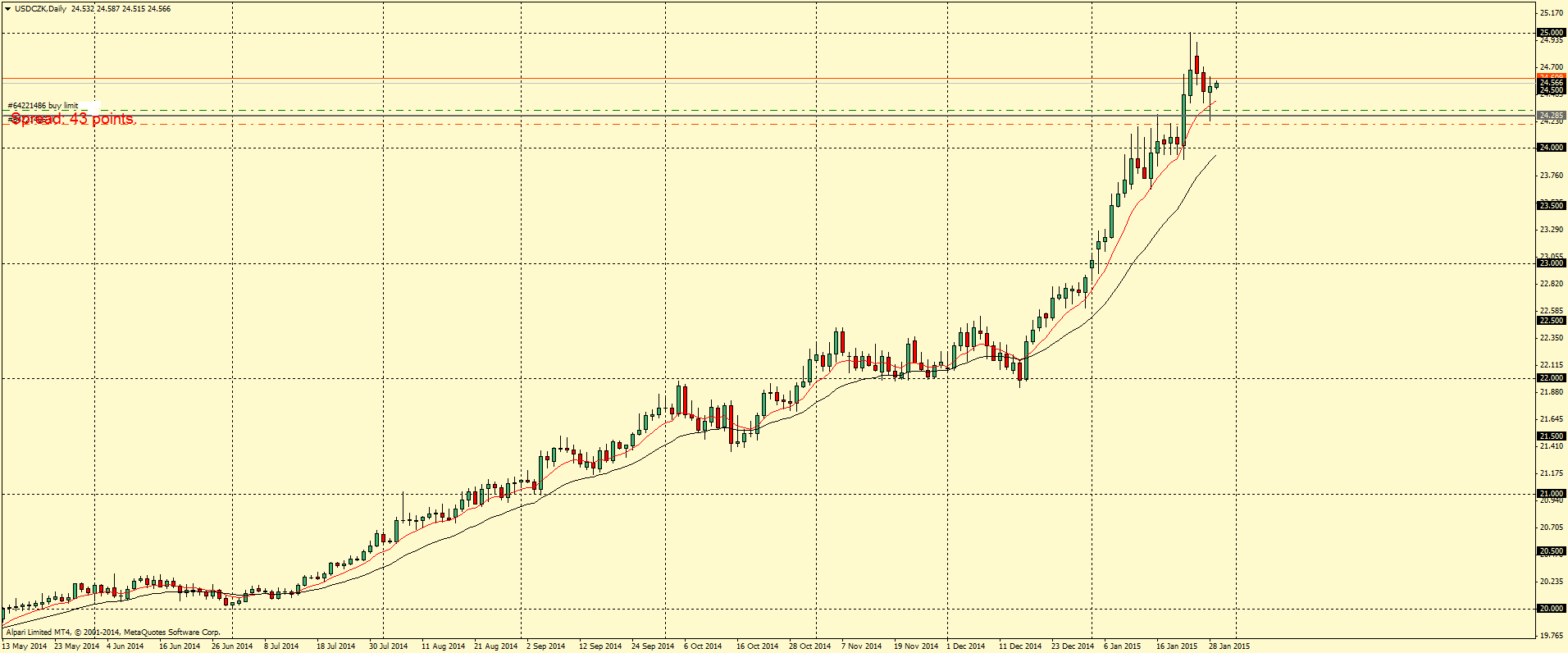Screen dimensions: 1568x653
Task: Click the 1 Dec 2014 date label
Action: click(966, 646)
